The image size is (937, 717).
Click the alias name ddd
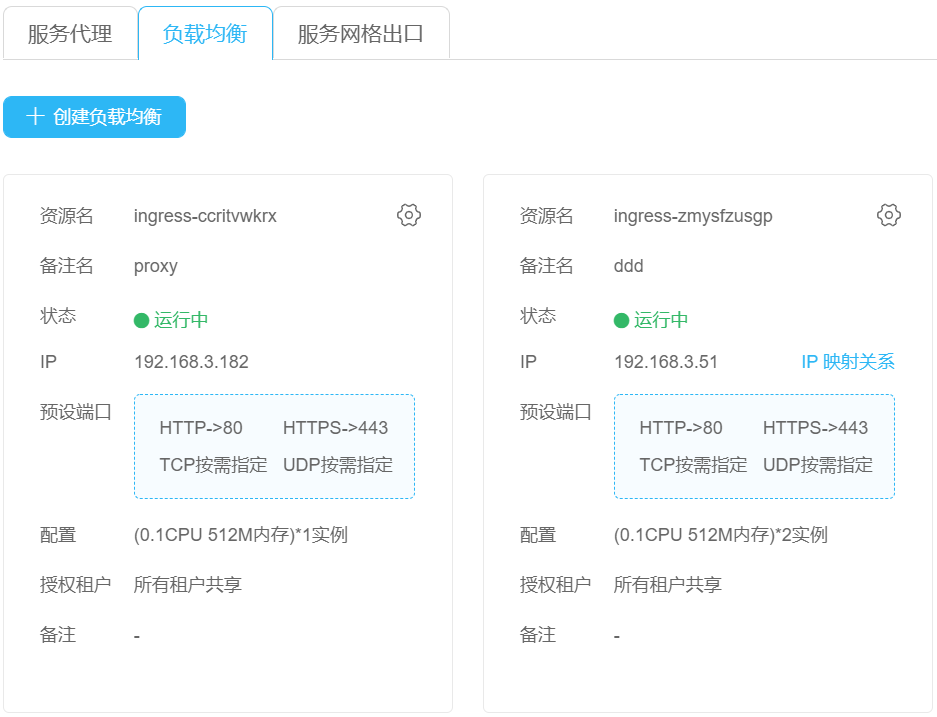(x=628, y=266)
